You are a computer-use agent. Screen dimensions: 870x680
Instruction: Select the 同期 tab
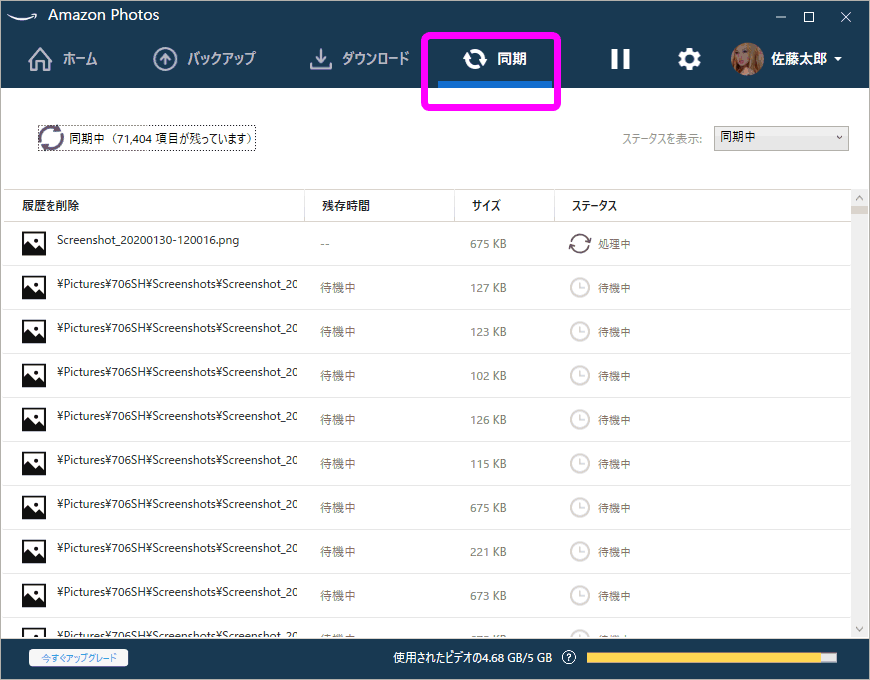(x=495, y=59)
